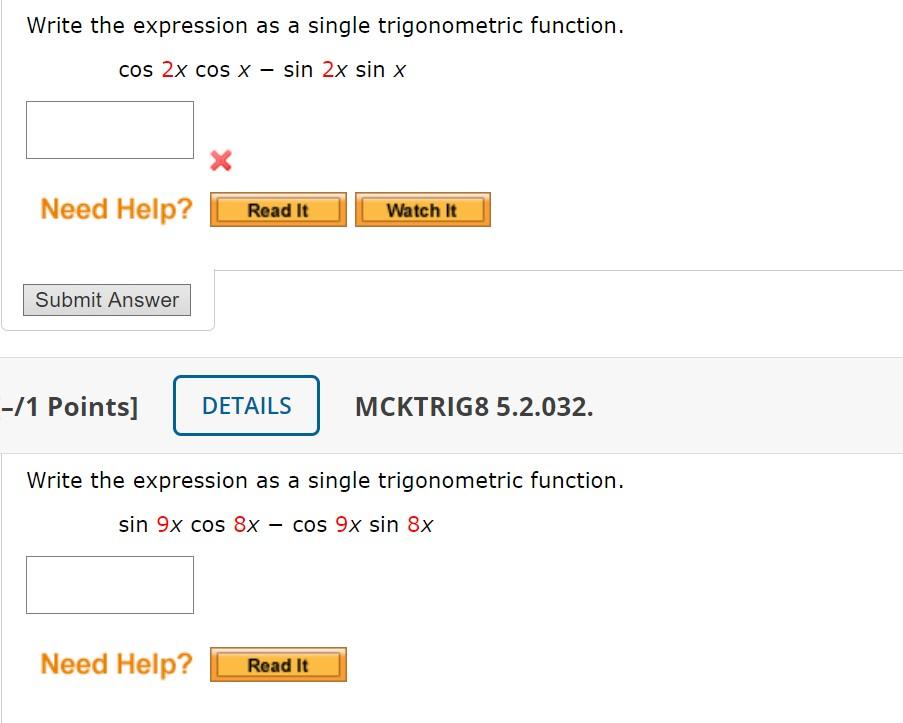Open the Read It help for the first problem
This screenshot has height=723, width=903.
click(277, 210)
